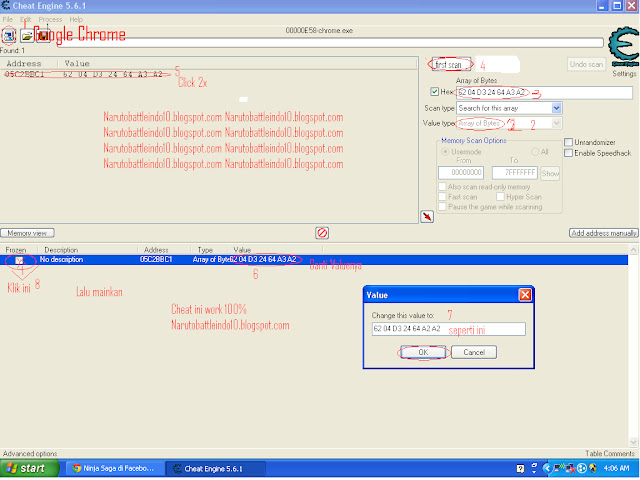This screenshot has height=480, width=640.
Task: Click the Frozen column header
Action: click(18, 250)
